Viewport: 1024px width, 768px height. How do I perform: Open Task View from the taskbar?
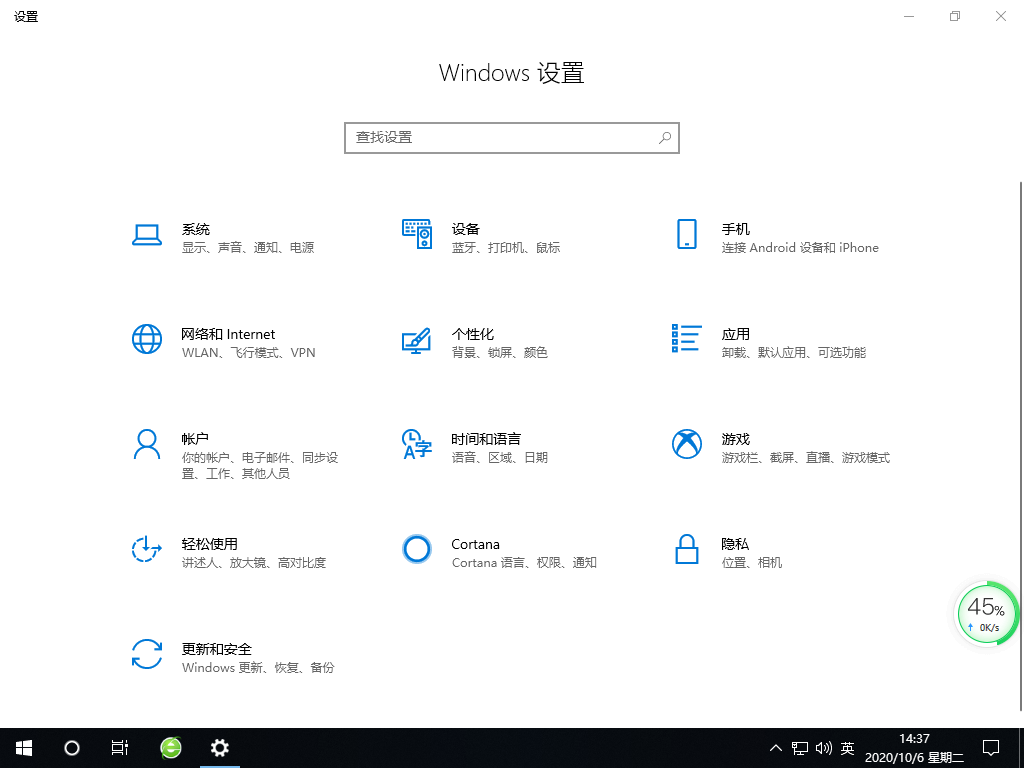pyautogui.click(x=120, y=747)
